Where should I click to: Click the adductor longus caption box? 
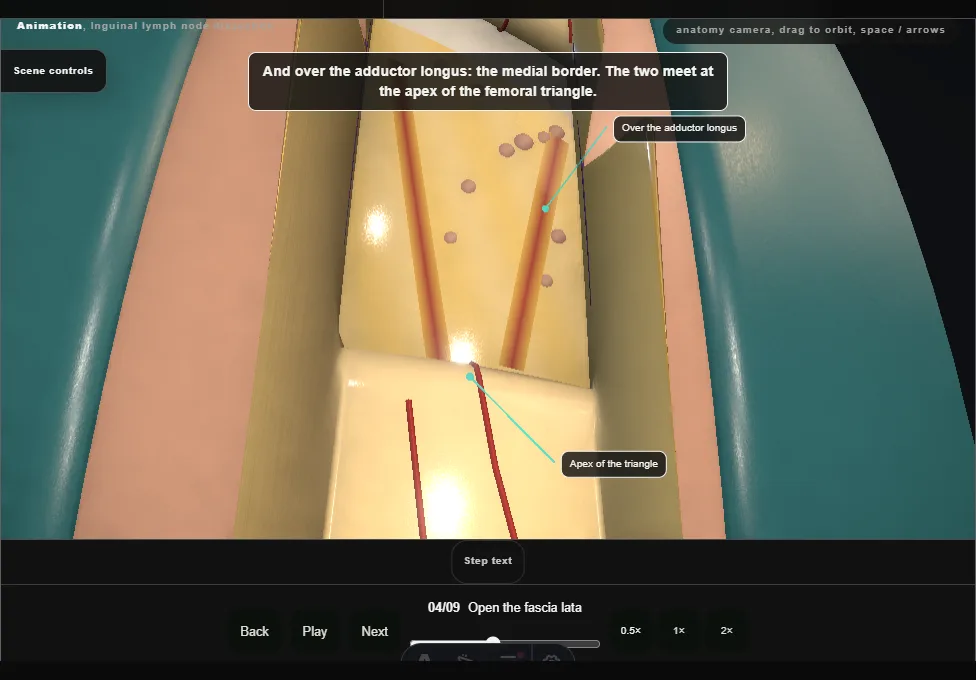coord(488,82)
